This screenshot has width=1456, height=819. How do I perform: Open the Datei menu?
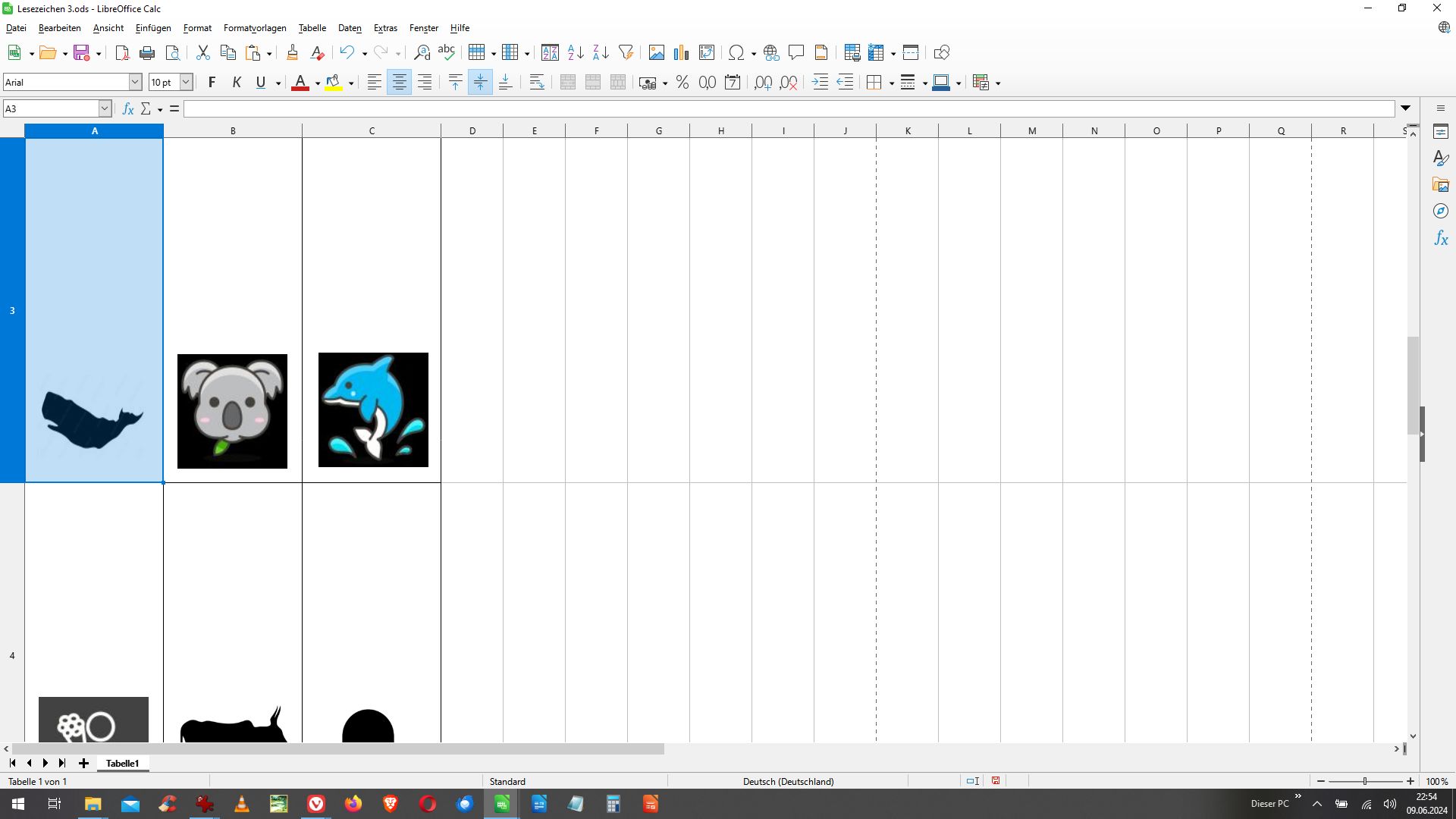point(16,28)
